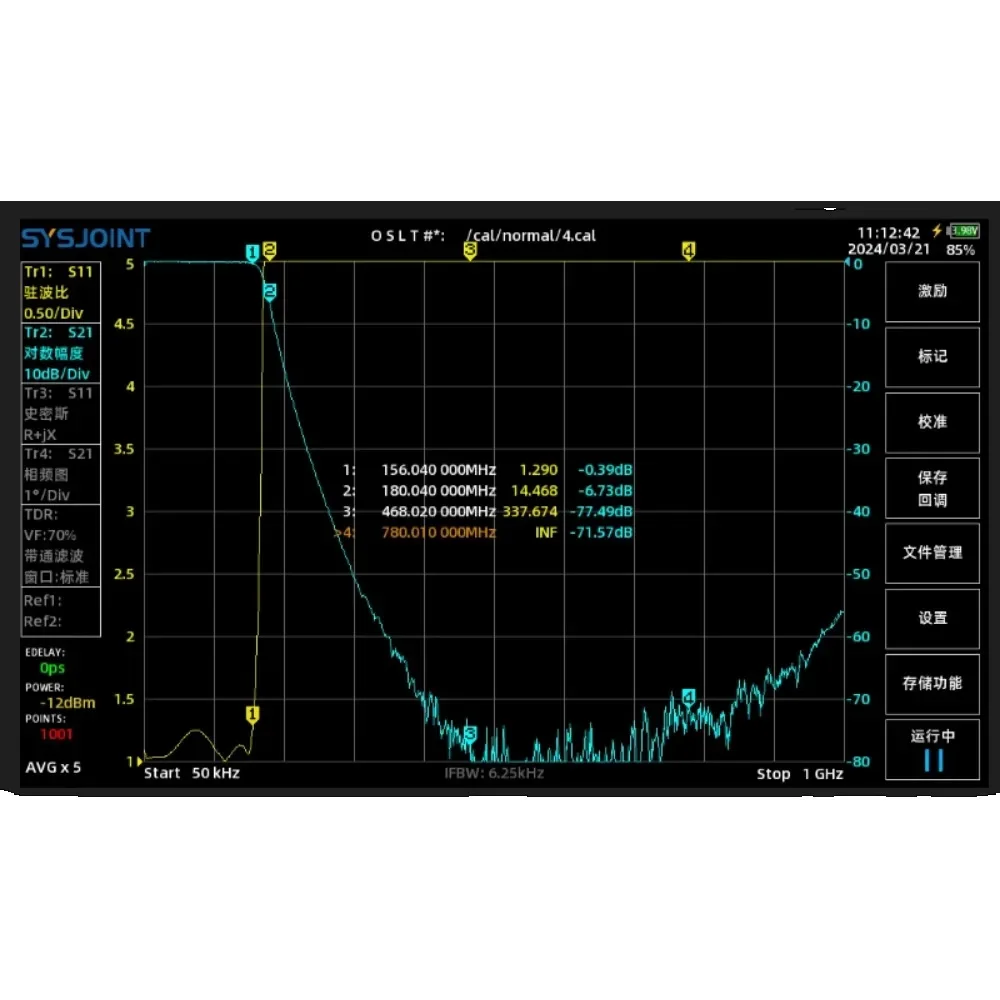Select cyan marker 1 at top of S21 trace
The image size is (1000, 1000).
[252, 253]
